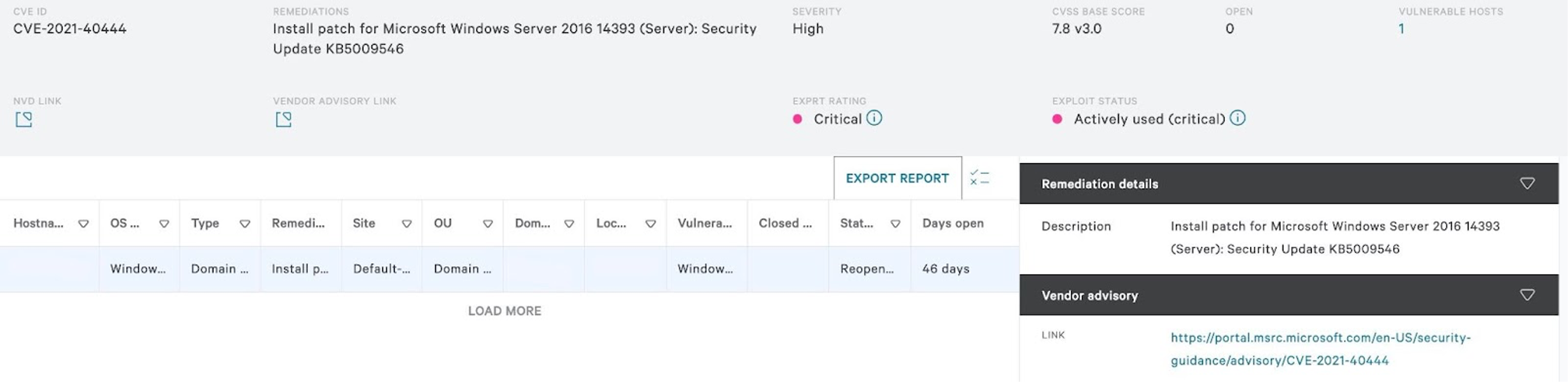This screenshot has width=1568, height=382.
Task: Sort by the Remediation column header
Action: [x=298, y=223]
